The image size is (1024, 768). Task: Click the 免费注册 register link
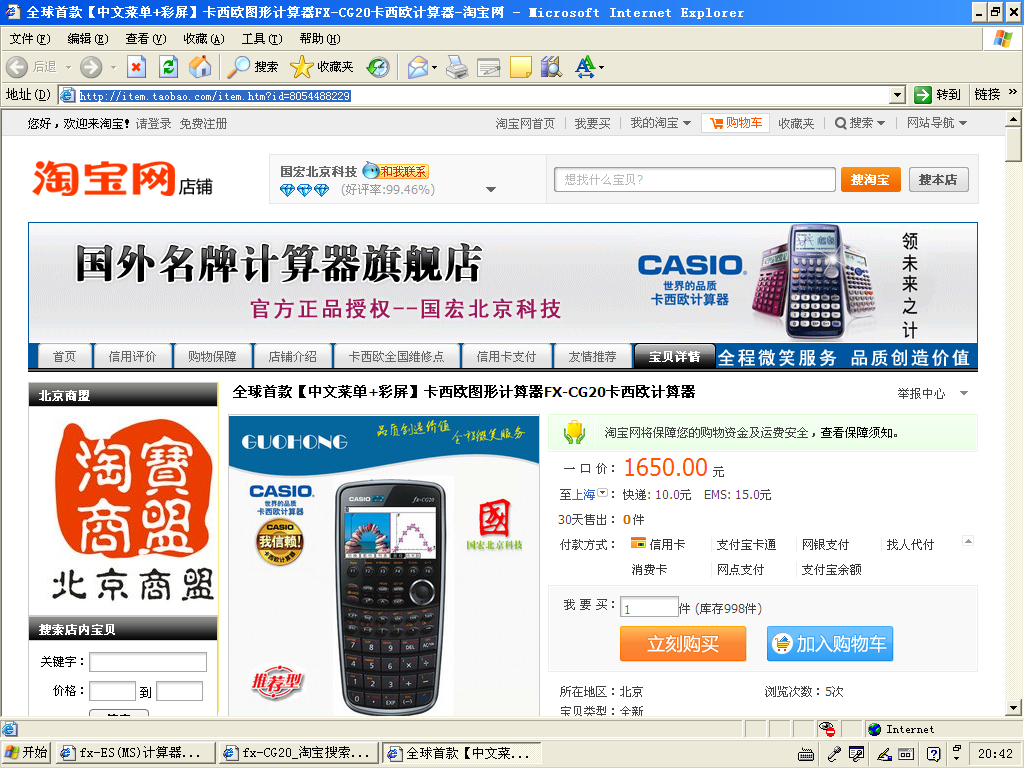point(204,123)
